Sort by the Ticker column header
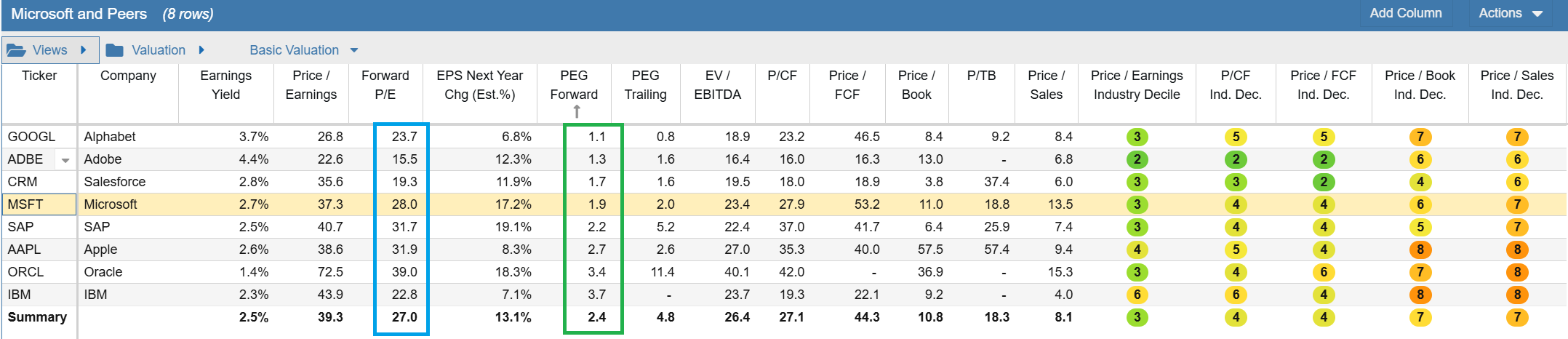Viewport: 1568px width, 339px height. 39,76
